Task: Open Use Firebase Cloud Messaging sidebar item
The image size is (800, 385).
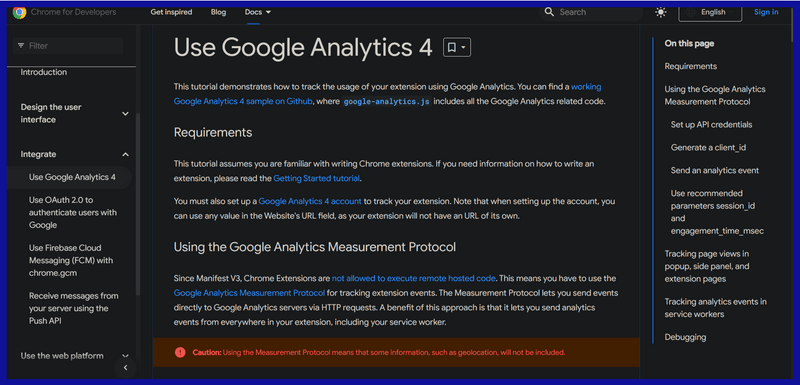Action: [71, 261]
